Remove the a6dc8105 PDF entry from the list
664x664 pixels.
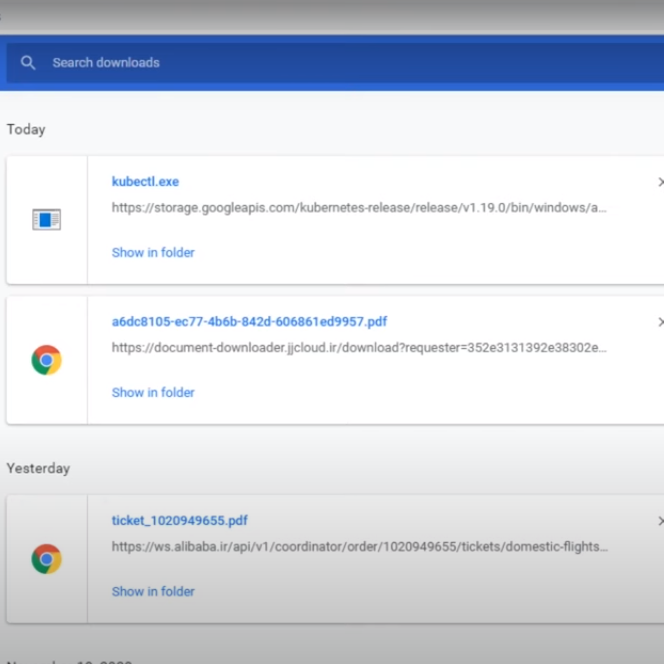coord(659,322)
